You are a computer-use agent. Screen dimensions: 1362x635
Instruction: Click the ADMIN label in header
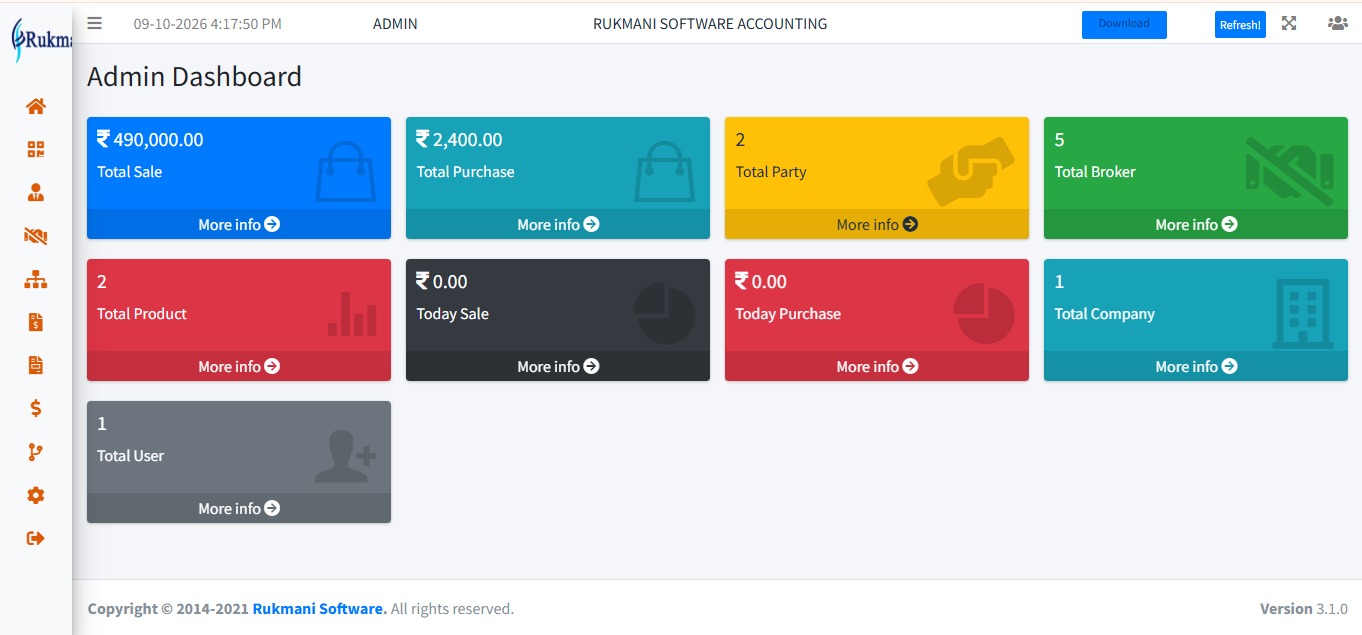[x=395, y=23]
